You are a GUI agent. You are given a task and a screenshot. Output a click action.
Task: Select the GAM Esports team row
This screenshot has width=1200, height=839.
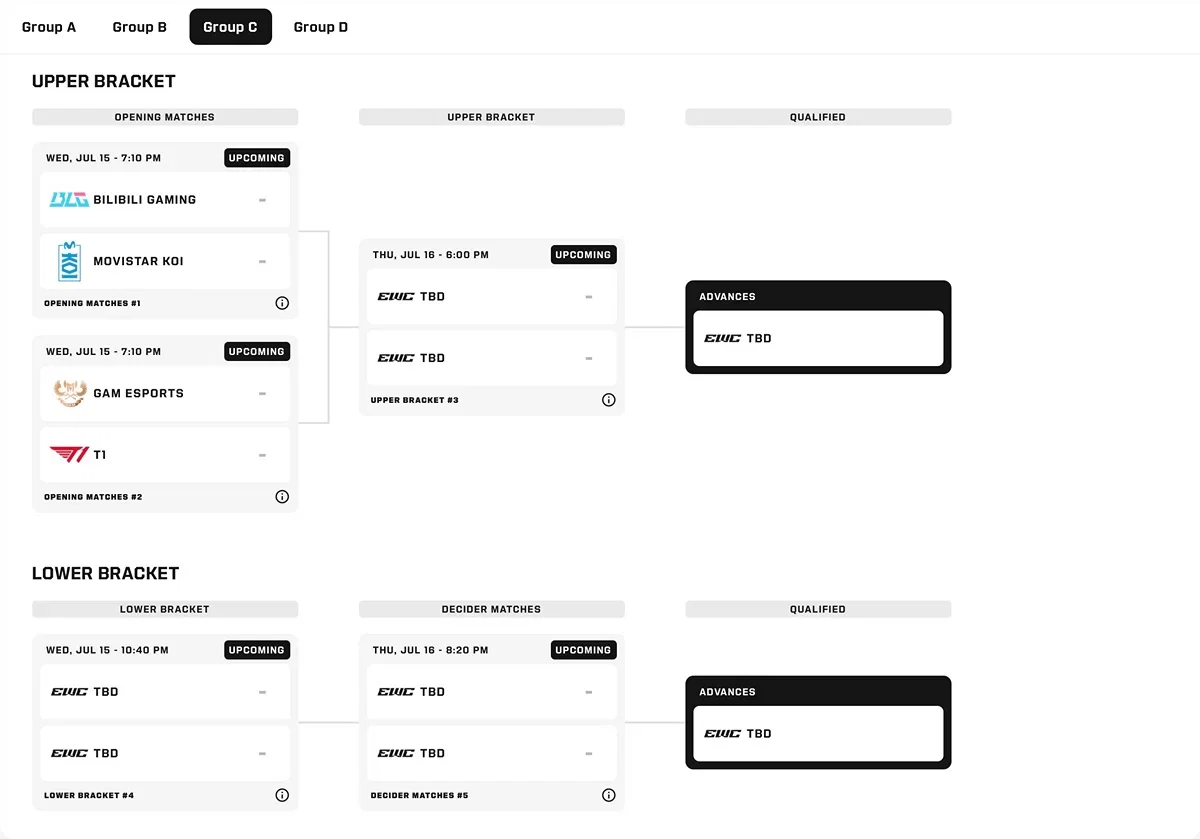pos(165,393)
